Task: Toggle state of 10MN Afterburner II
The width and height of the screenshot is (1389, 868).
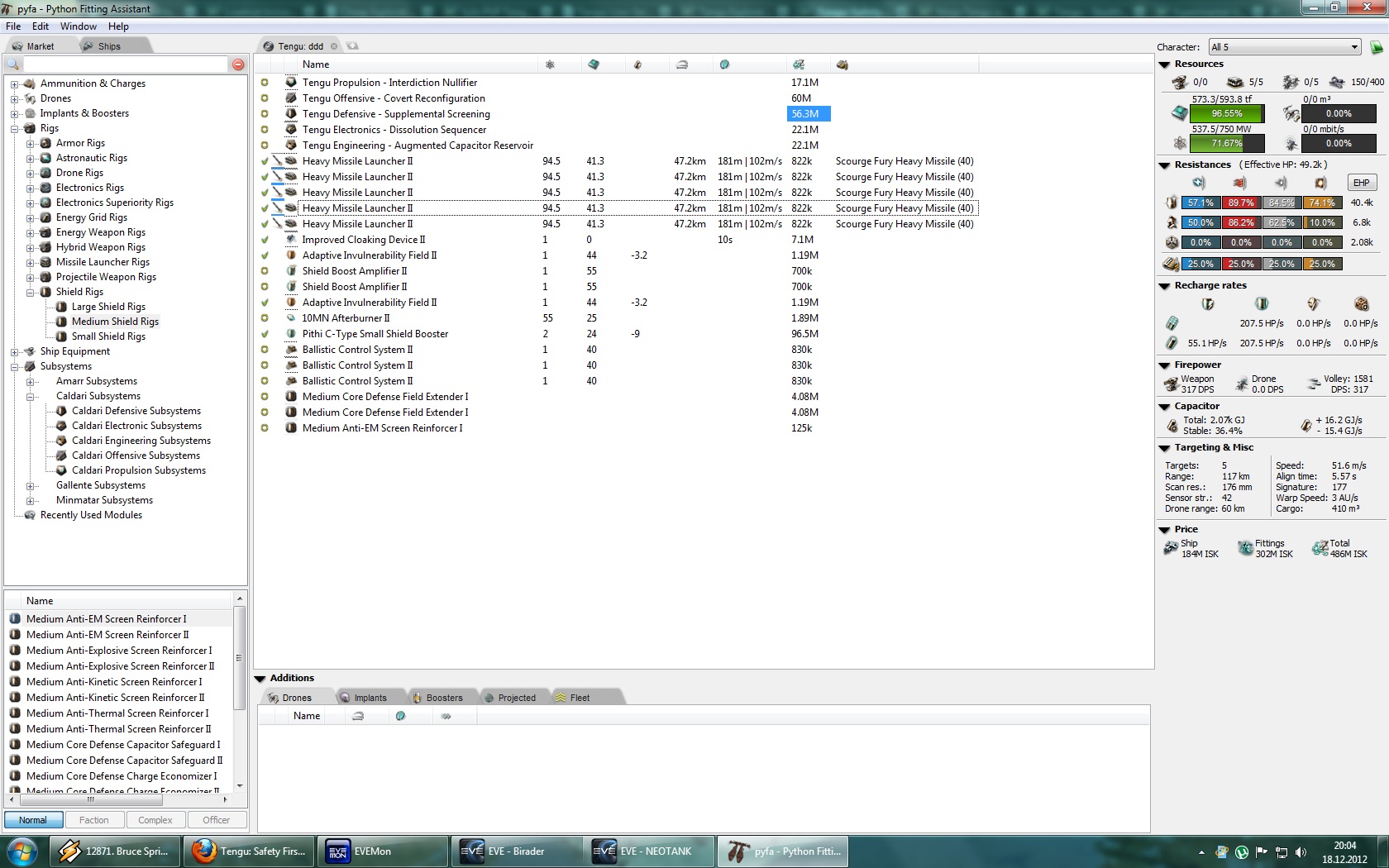Action: pos(265,318)
